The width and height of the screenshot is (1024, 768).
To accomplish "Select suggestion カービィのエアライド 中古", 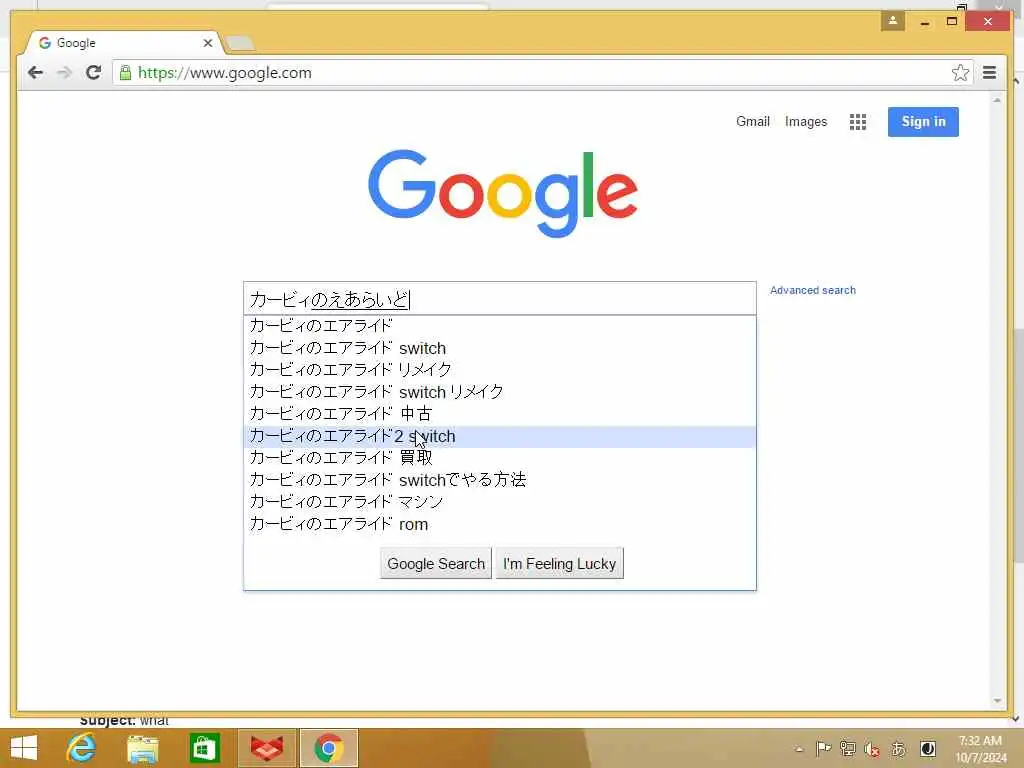I will click(x=500, y=414).
